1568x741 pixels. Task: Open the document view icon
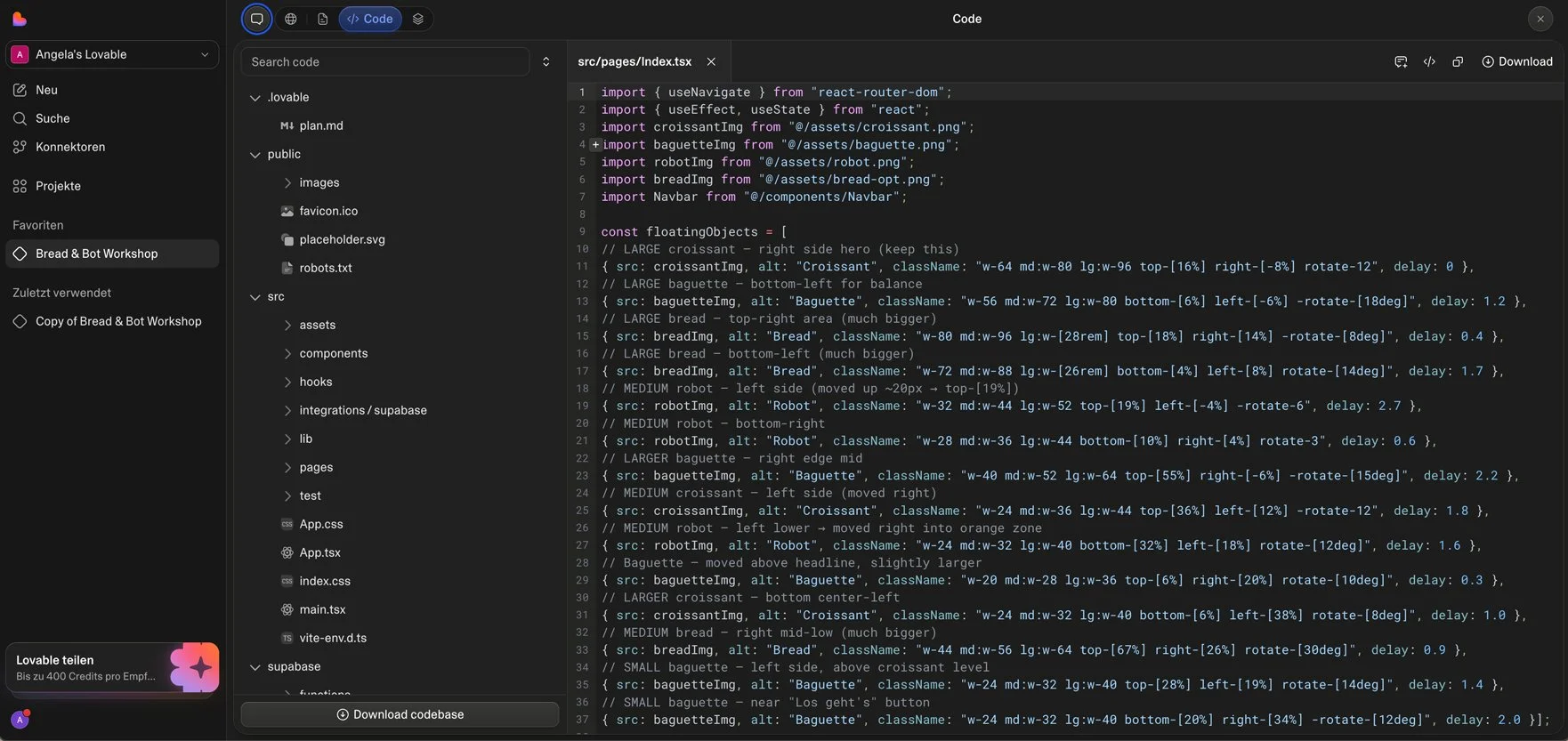coord(322,19)
